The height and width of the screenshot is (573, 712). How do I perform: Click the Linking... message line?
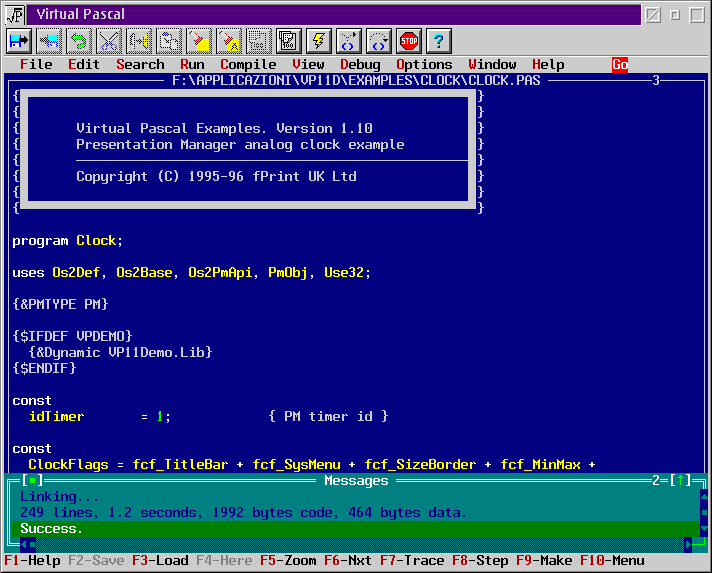(59, 497)
